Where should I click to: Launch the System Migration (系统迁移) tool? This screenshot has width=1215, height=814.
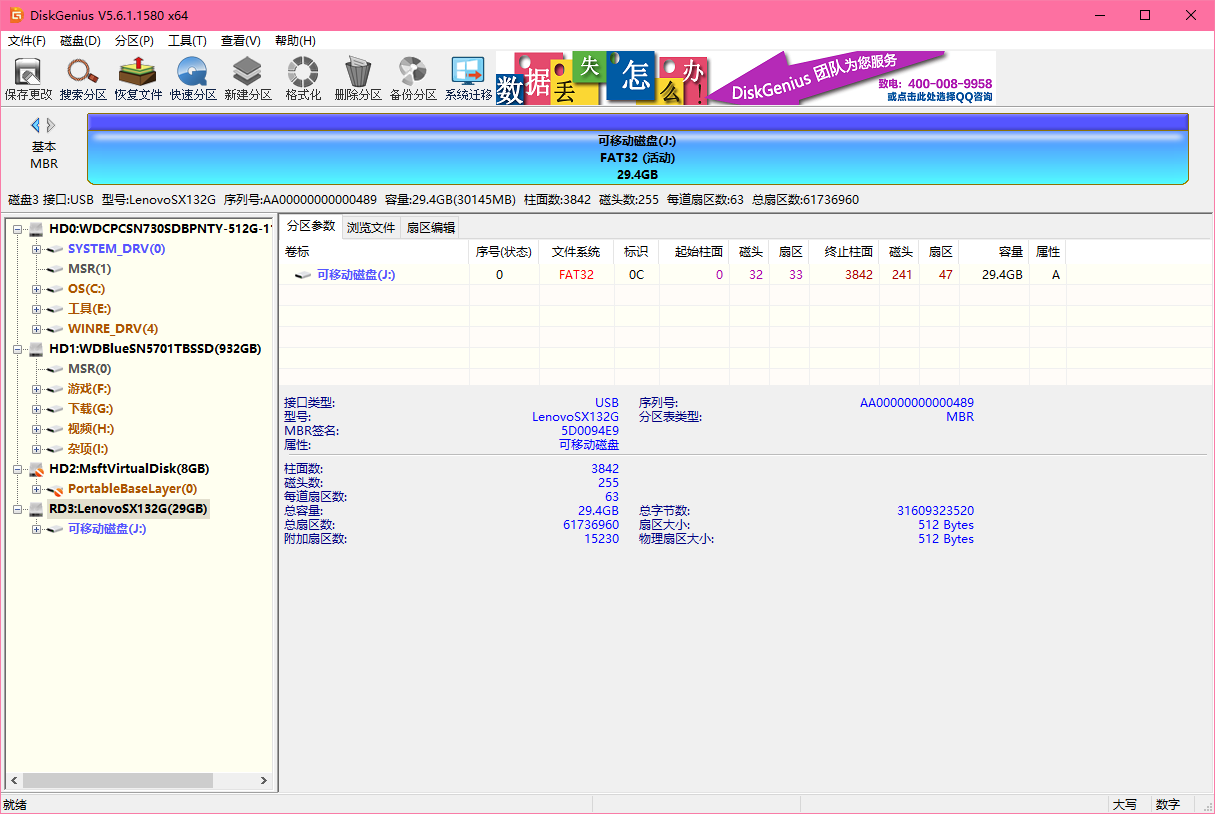coord(468,78)
